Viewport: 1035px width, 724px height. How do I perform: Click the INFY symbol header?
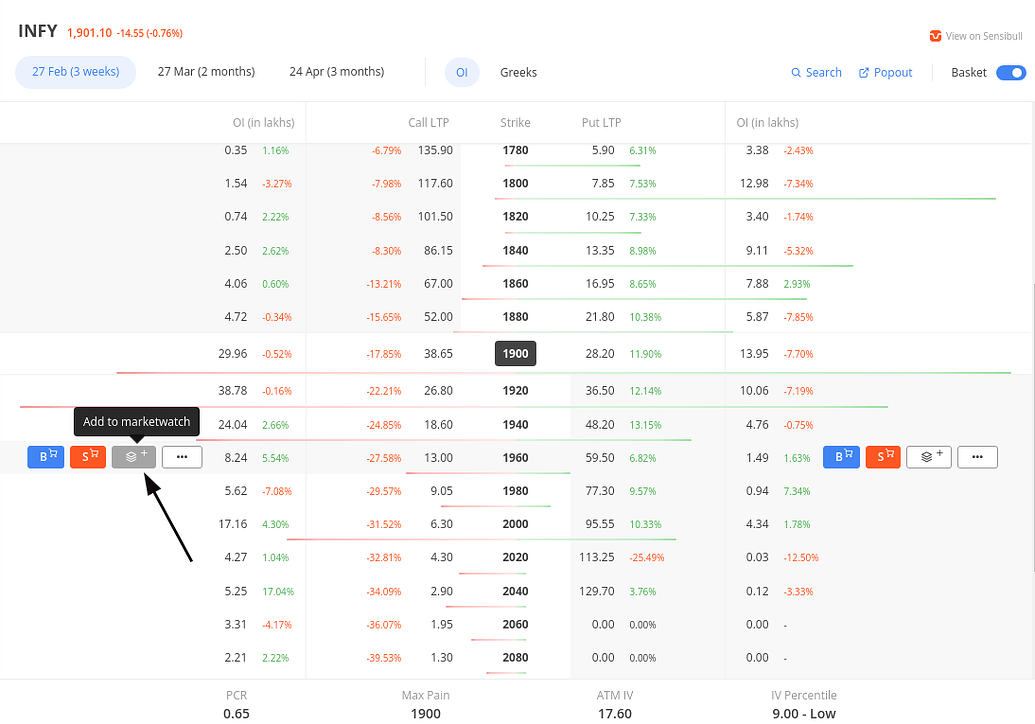(x=37, y=30)
